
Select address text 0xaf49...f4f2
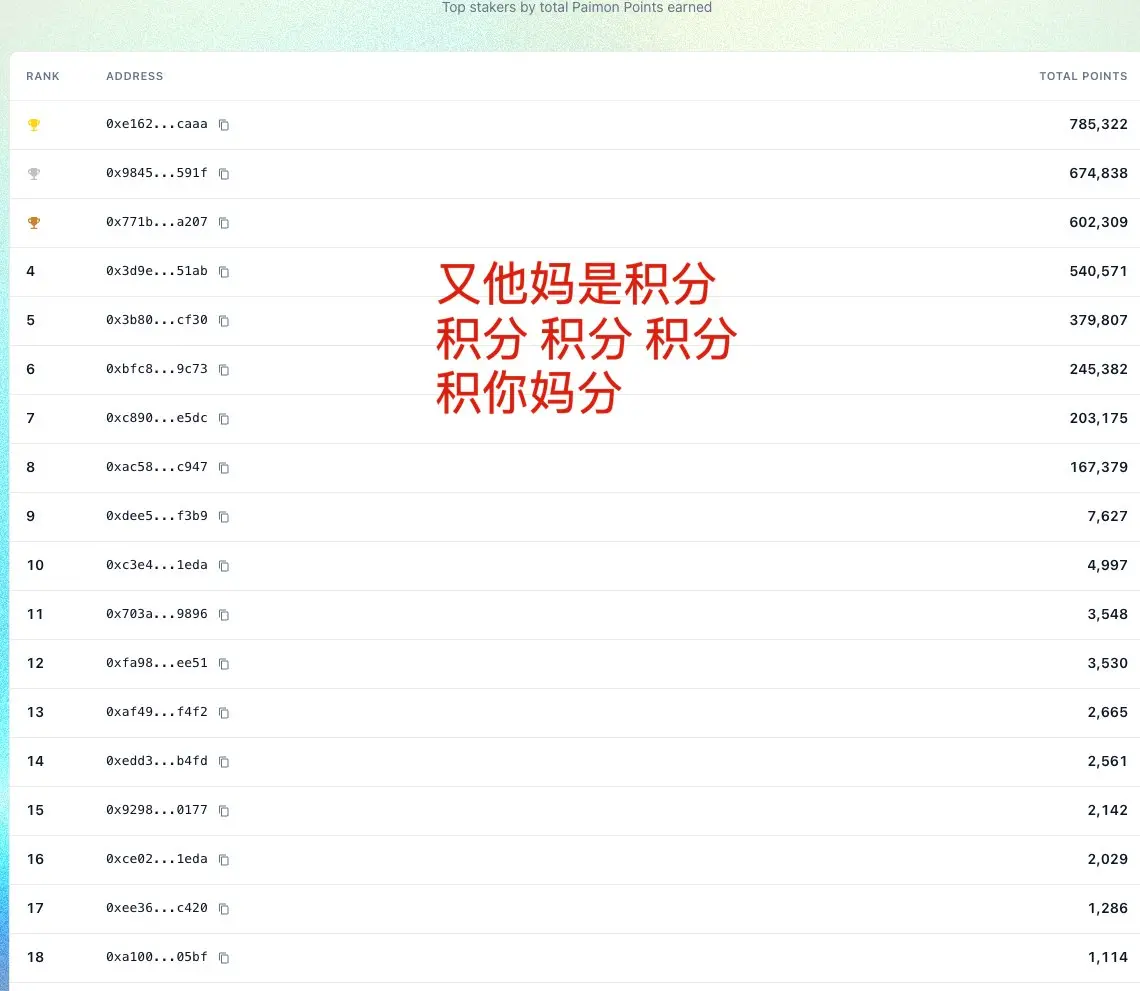click(157, 712)
